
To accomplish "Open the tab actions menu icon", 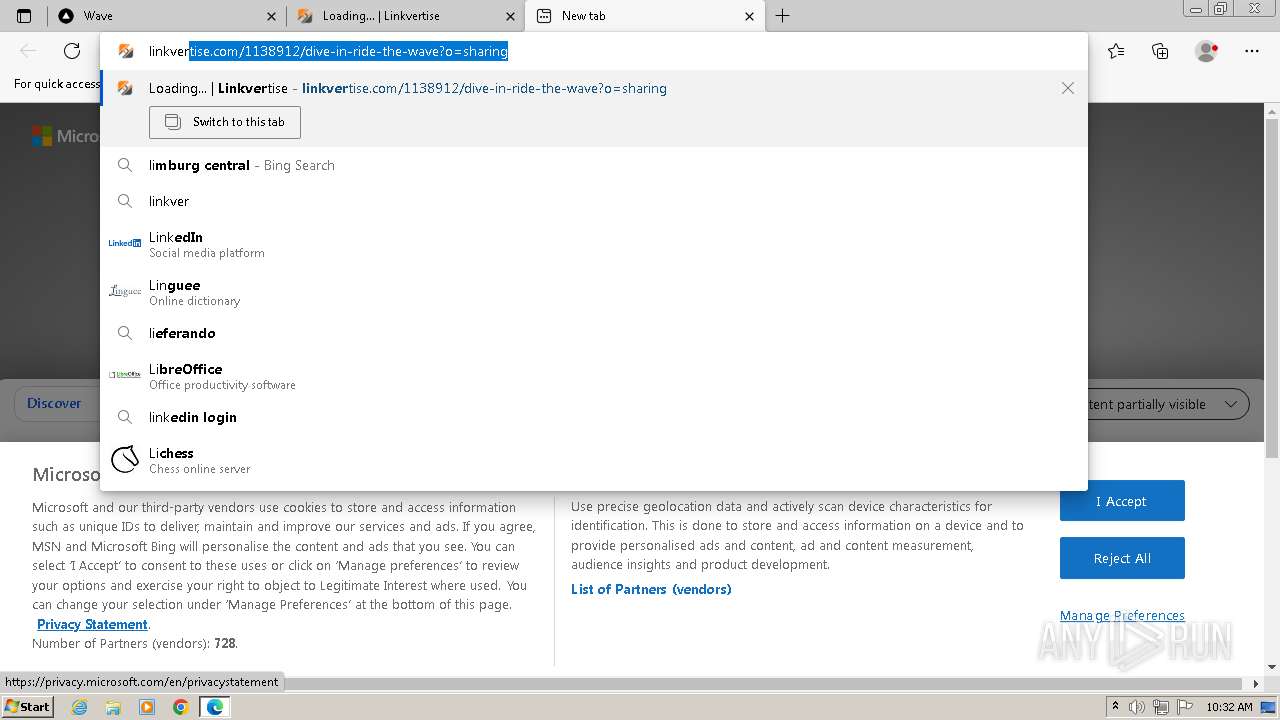I will click(24, 16).
